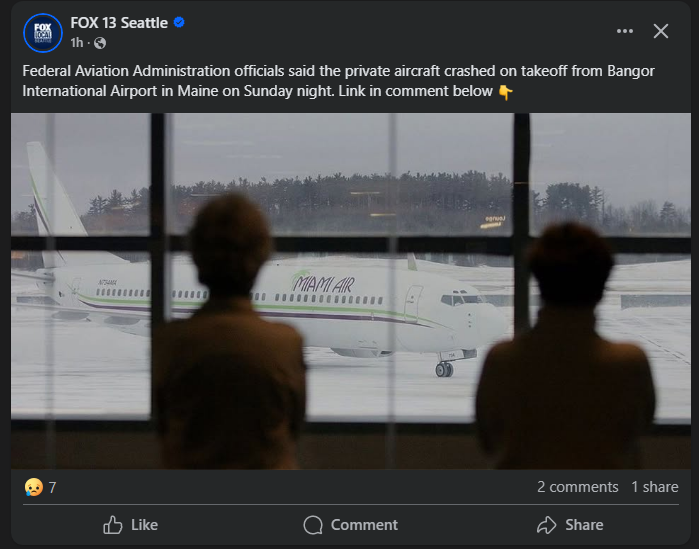
Task: Click the post caption about Bangor International Airport
Action: tap(339, 81)
